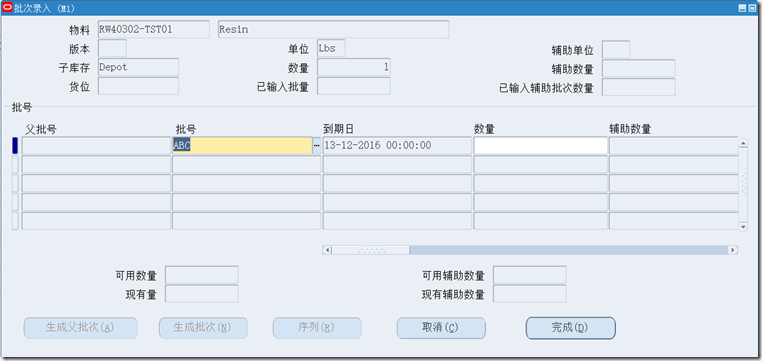Click the 到期日 cell showing 13-12-2016
762x361 pixels.
tap(397, 146)
